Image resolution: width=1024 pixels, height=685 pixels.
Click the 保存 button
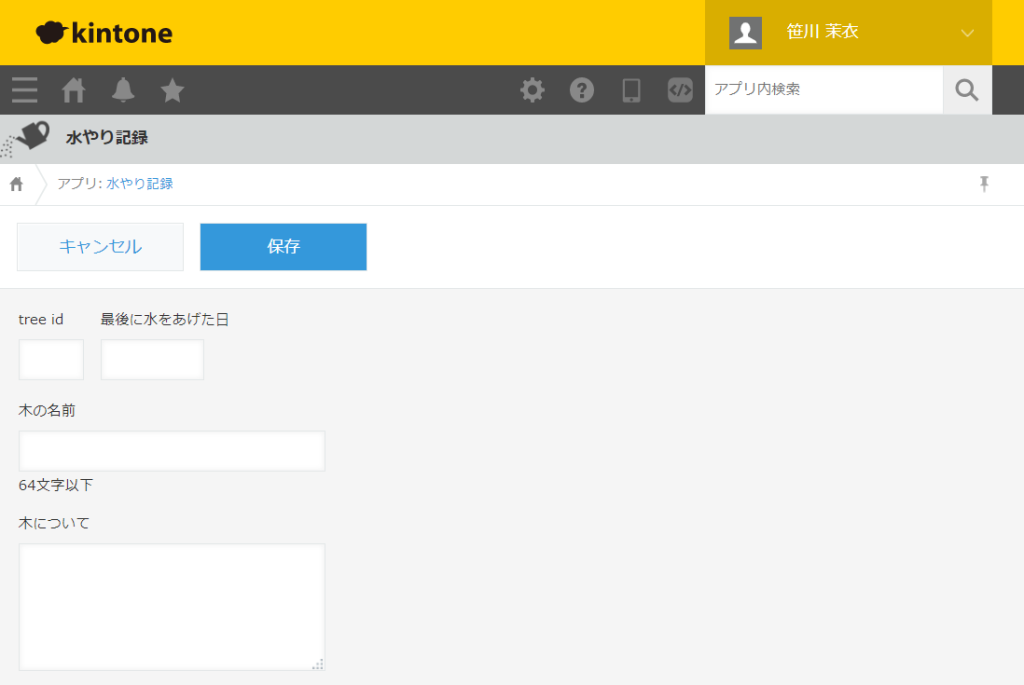(283, 247)
